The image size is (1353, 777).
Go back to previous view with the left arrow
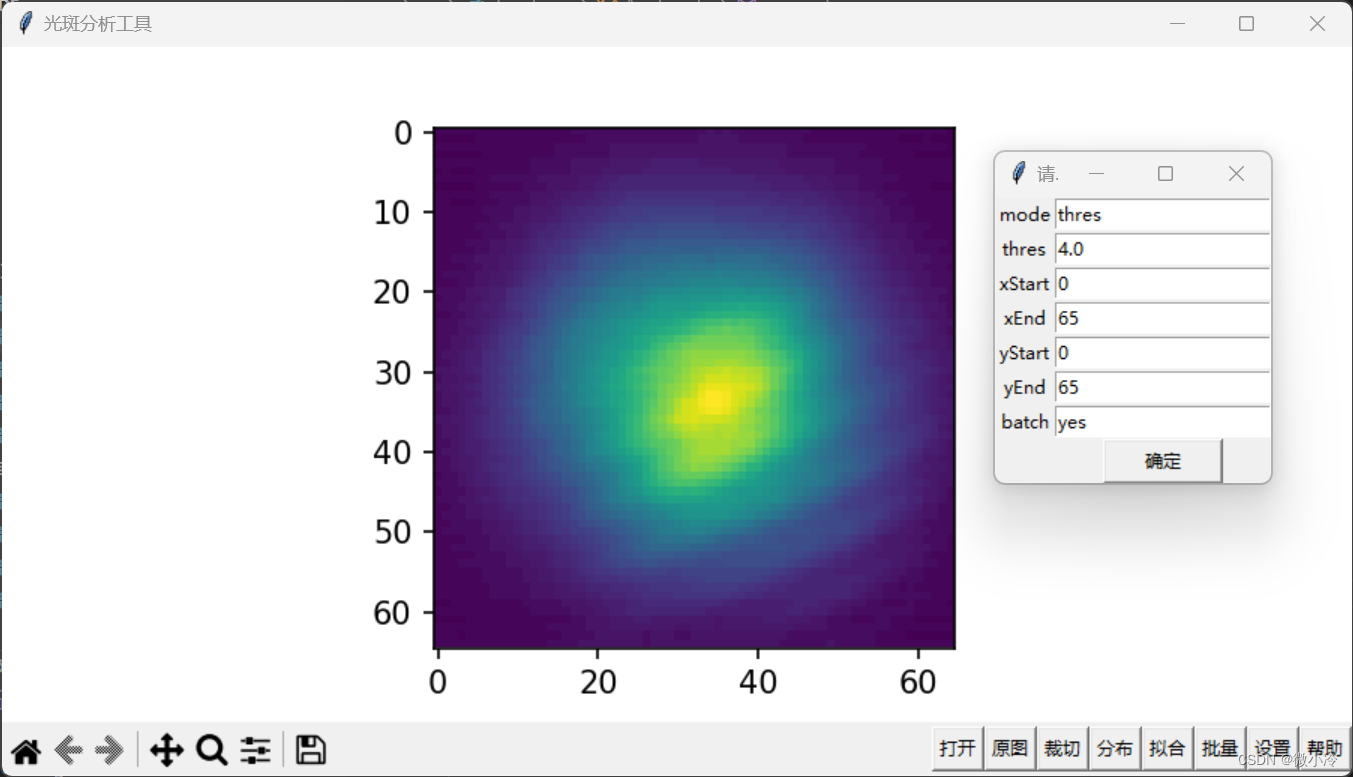(68, 750)
